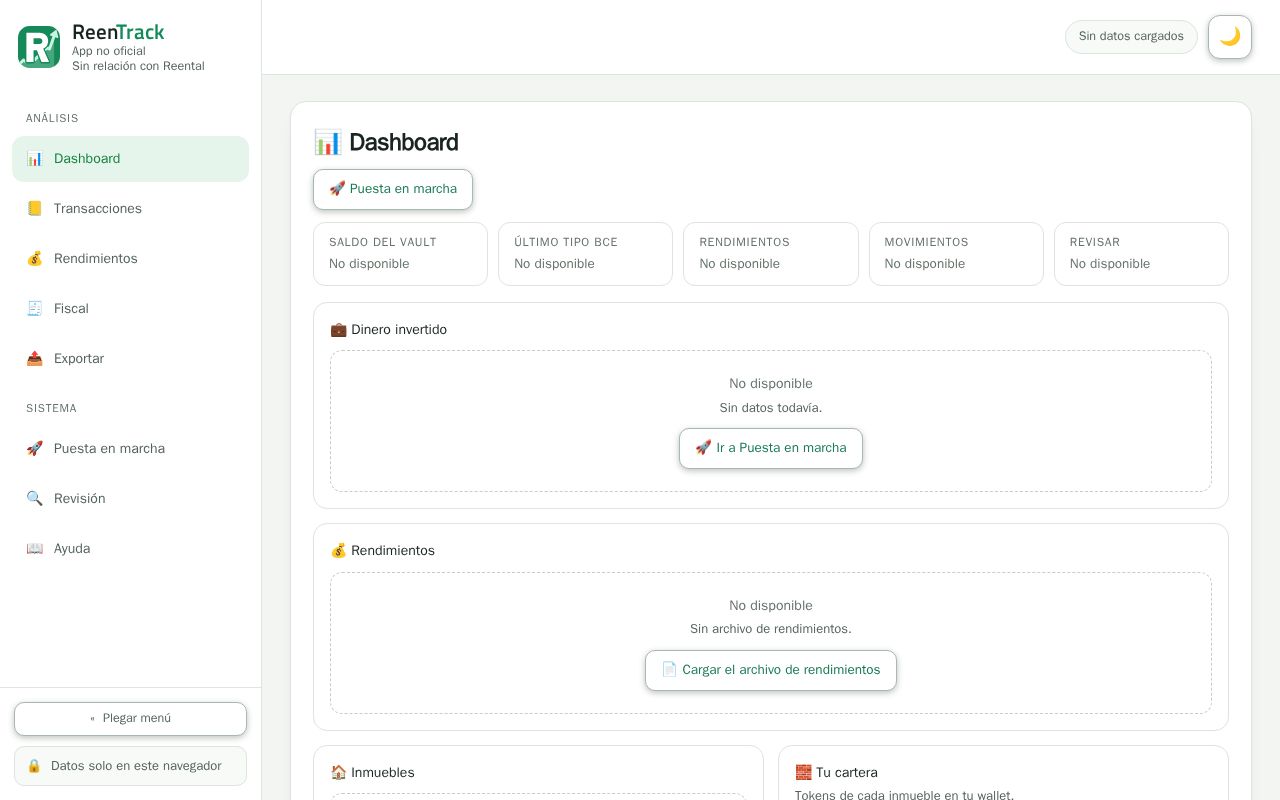1280x800 pixels.
Task: Click the Dinero invertido briefcase icon
Action: pyautogui.click(x=338, y=330)
